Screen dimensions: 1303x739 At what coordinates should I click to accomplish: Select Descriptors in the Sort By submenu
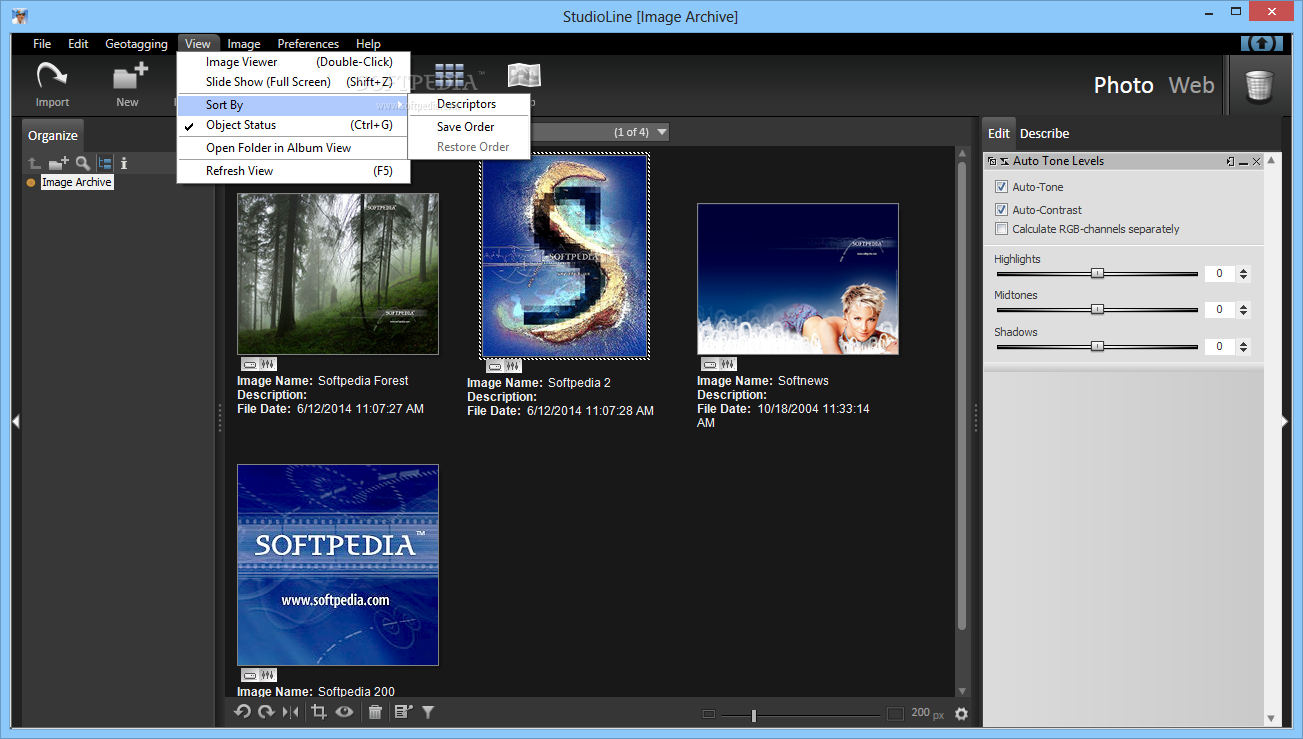[469, 104]
